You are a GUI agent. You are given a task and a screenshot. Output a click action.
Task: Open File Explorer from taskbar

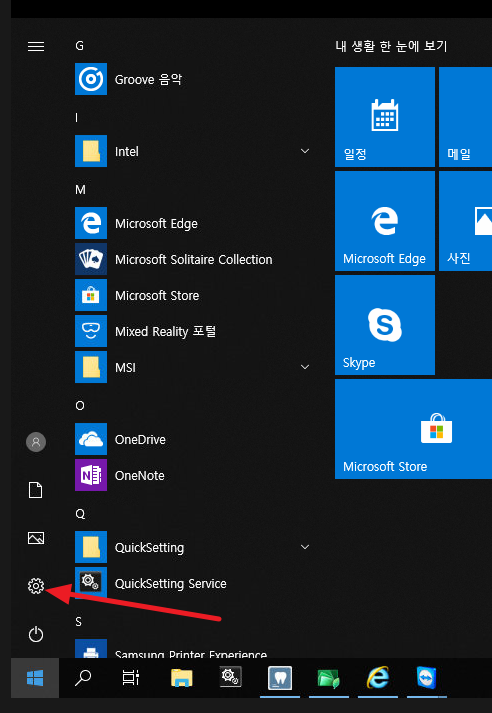coord(181,678)
